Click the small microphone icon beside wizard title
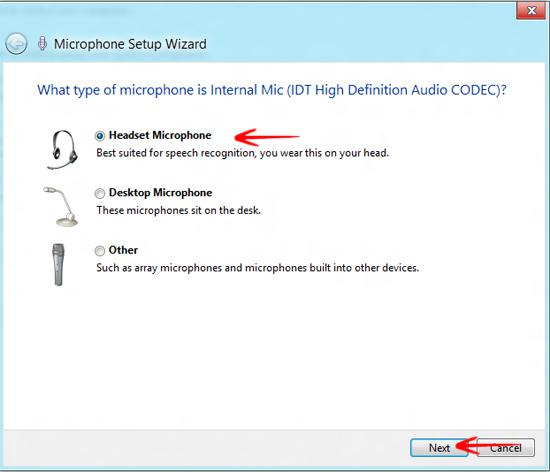The image size is (550, 472). click(x=42, y=43)
